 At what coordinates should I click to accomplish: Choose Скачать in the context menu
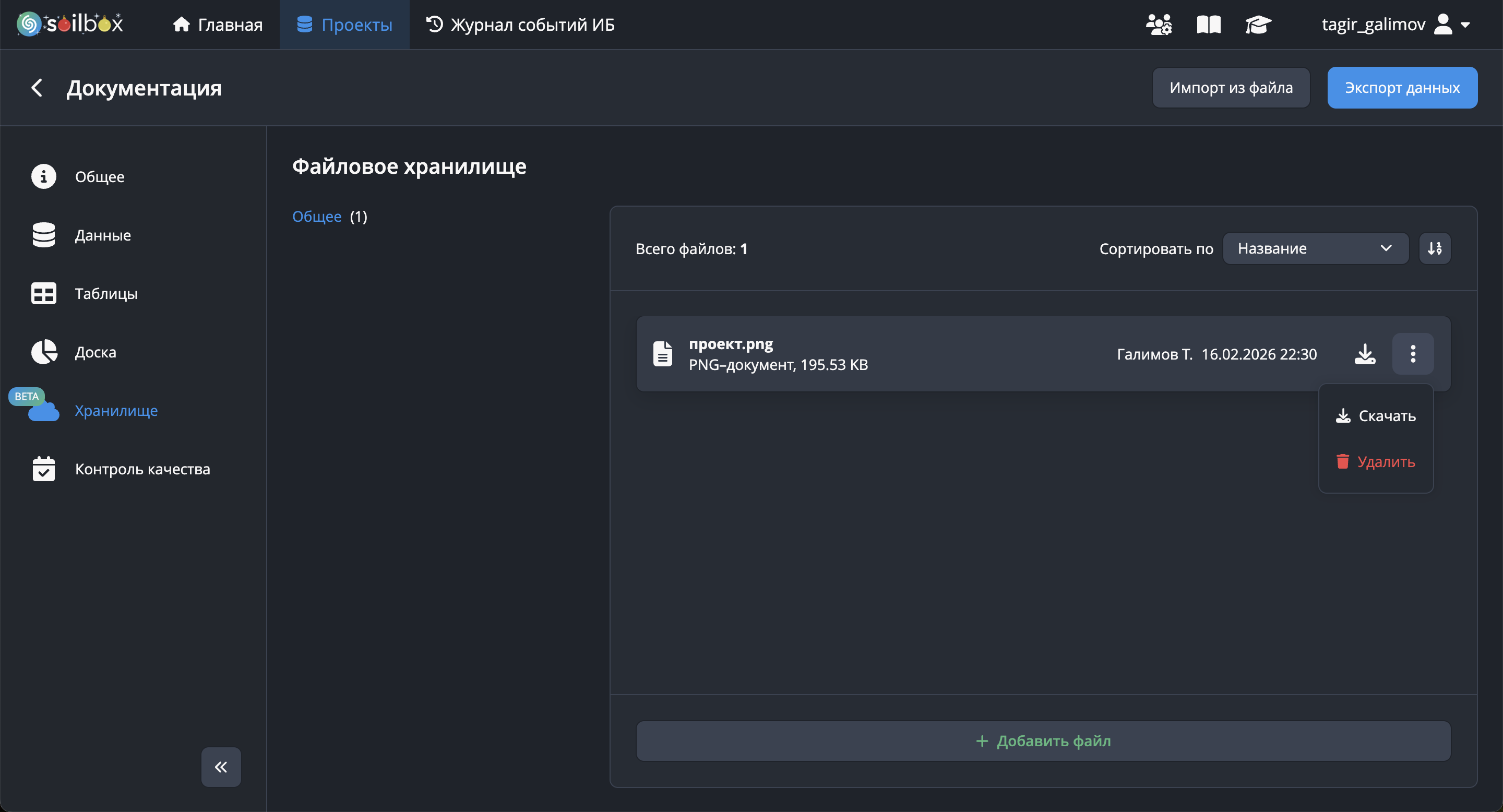1376,416
